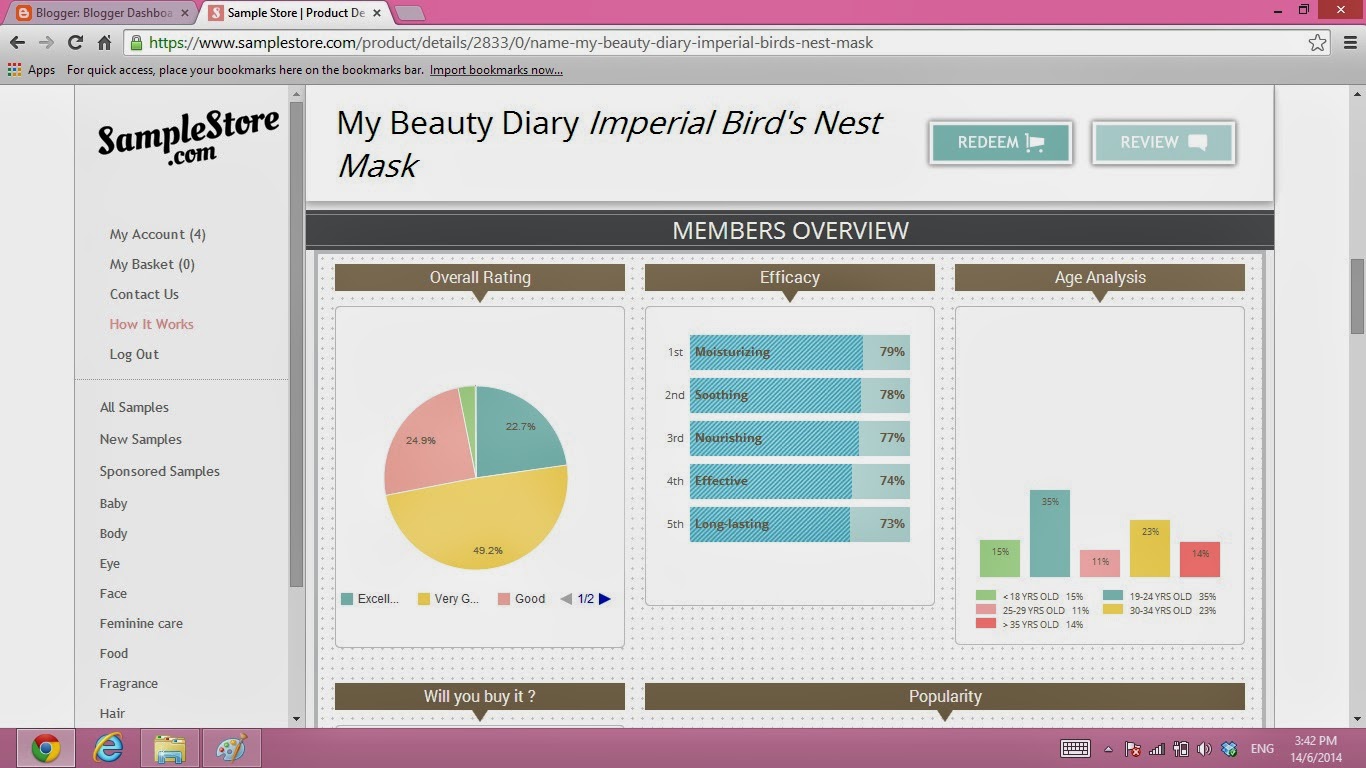This screenshot has height=768, width=1366.
Task: Click the ENG language indicator in tray
Action: coord(1262,749)
